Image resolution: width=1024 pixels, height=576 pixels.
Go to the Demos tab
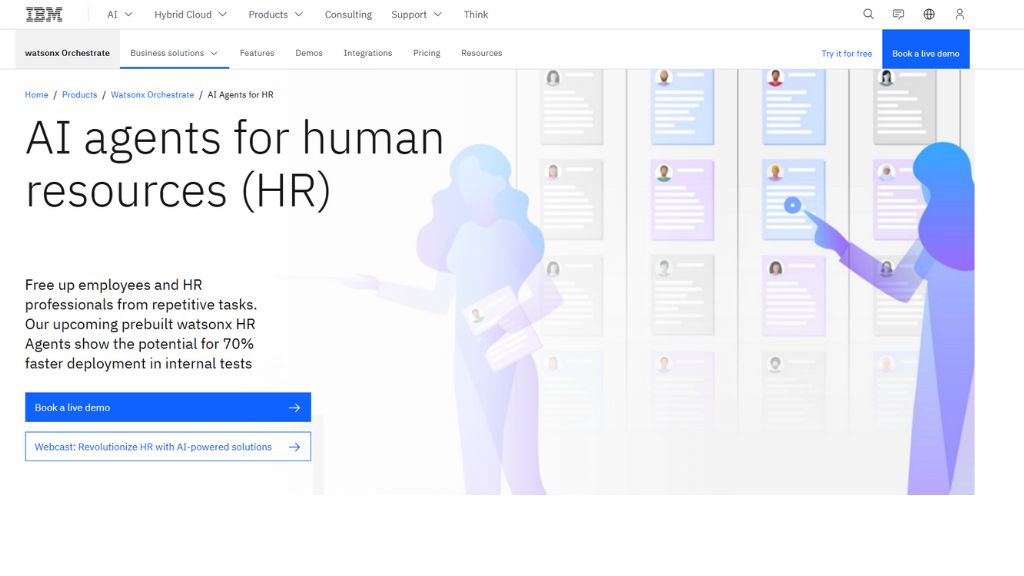click(309, 53)
